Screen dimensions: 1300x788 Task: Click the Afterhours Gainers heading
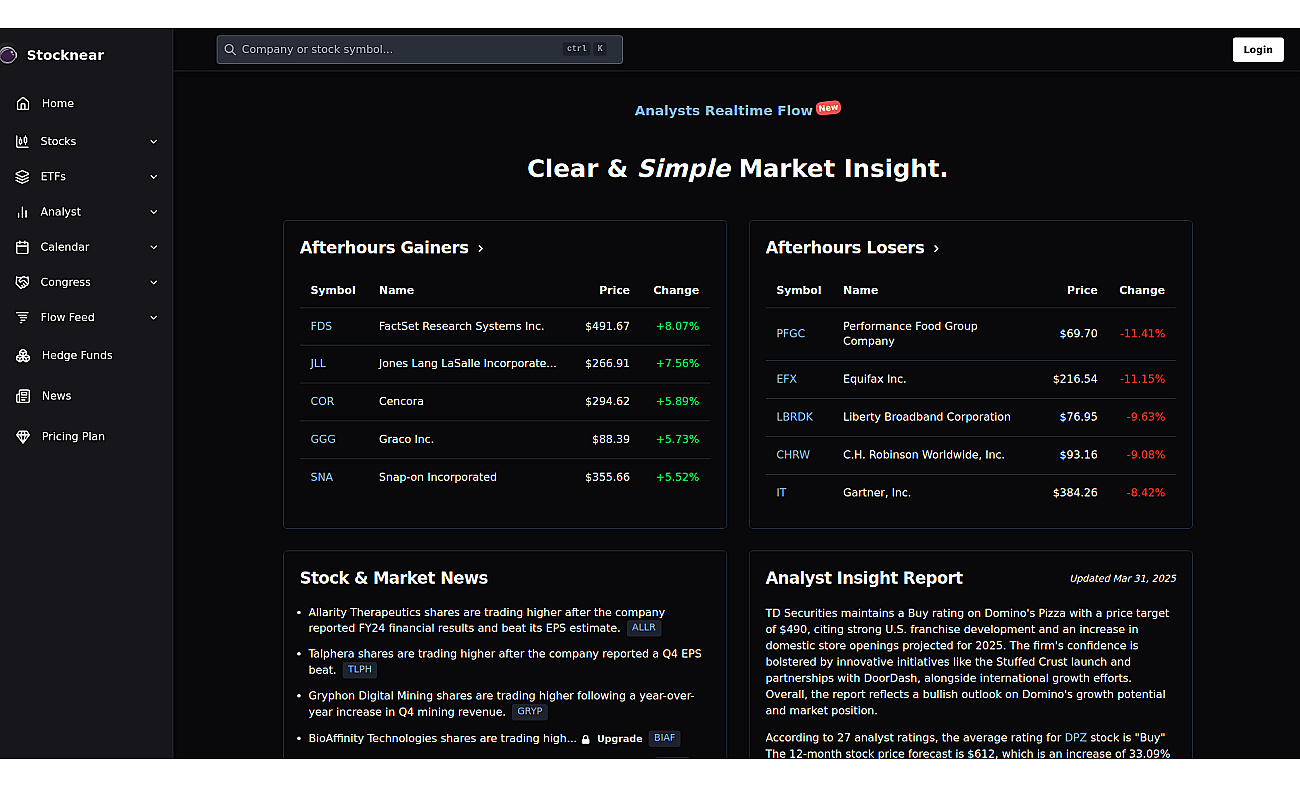[x=384, y=248]
